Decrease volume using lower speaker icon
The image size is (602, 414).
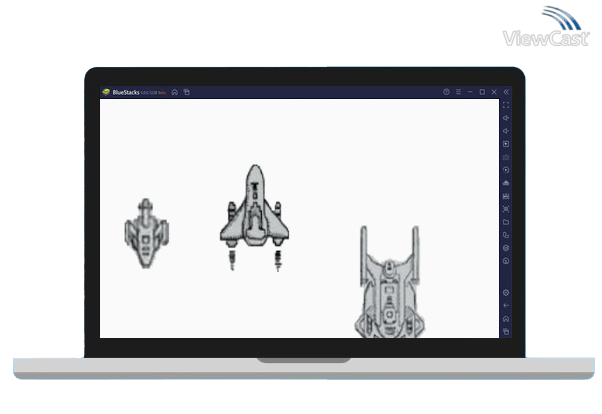tap(506, 131)
